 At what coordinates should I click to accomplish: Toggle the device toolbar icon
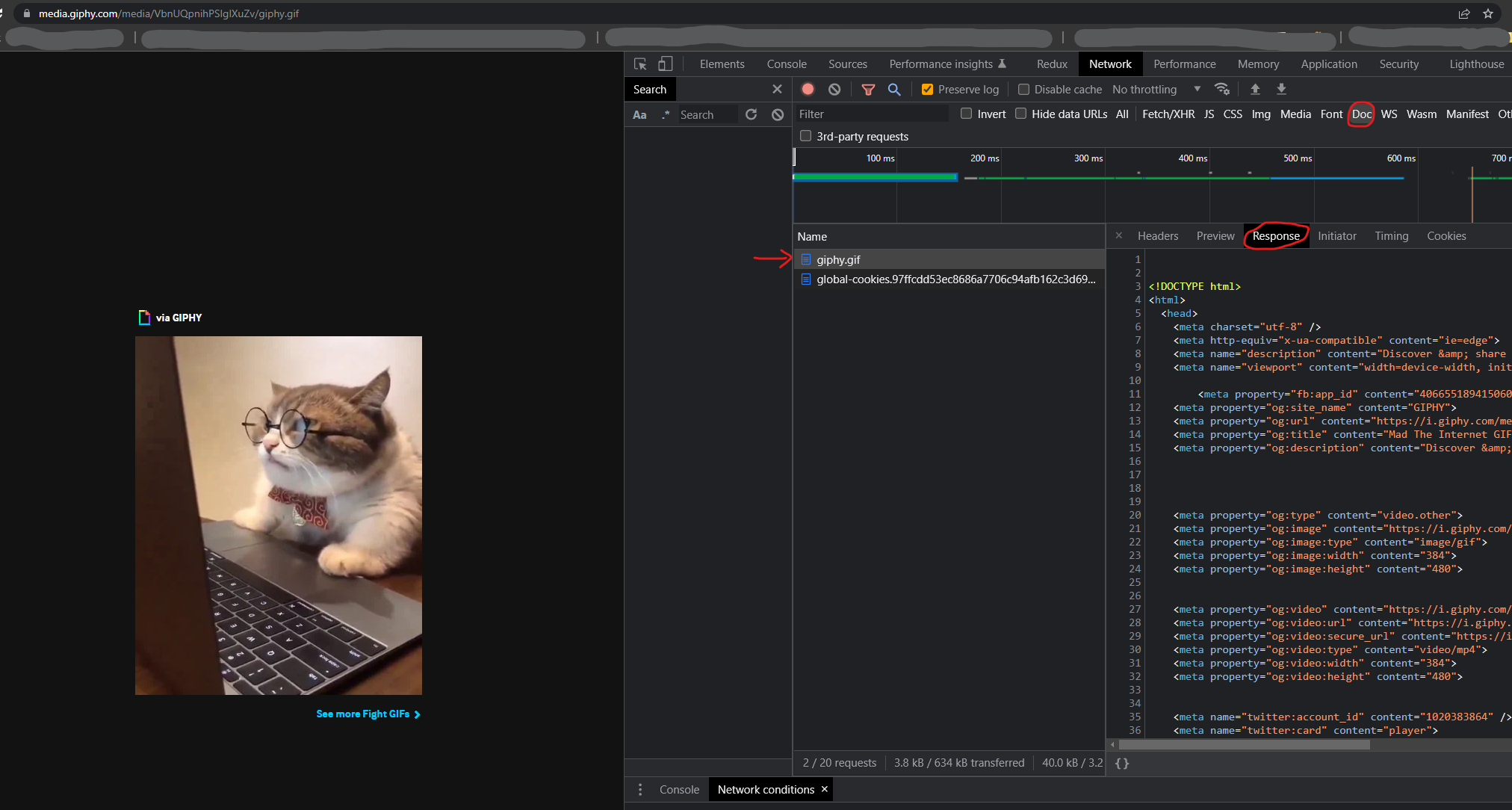(x=665, y=64)
